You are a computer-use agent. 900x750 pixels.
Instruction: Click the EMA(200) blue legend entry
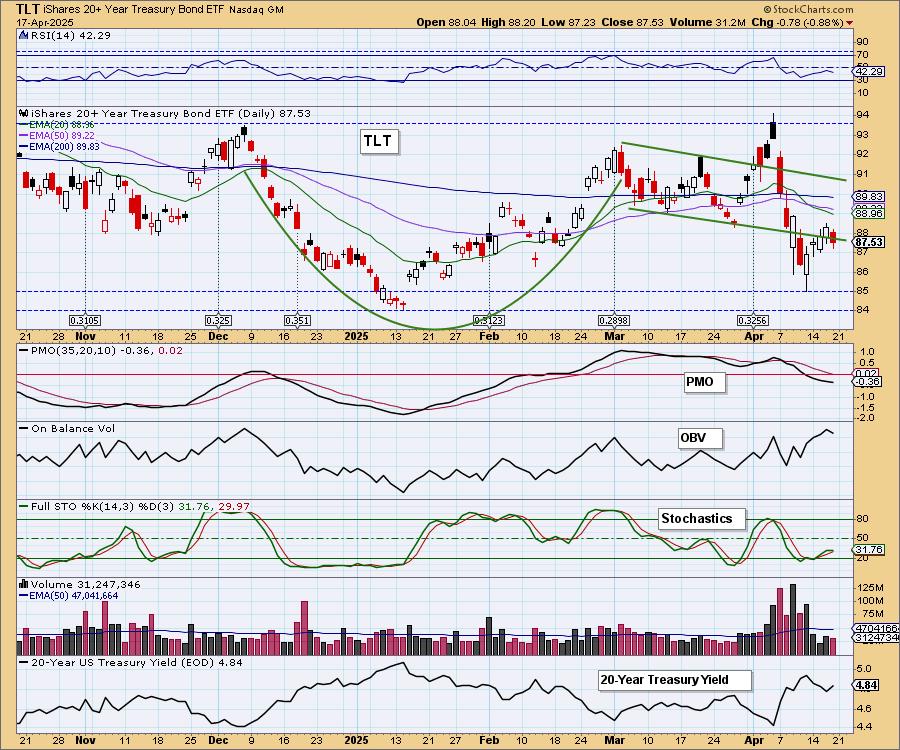point(59,146)
